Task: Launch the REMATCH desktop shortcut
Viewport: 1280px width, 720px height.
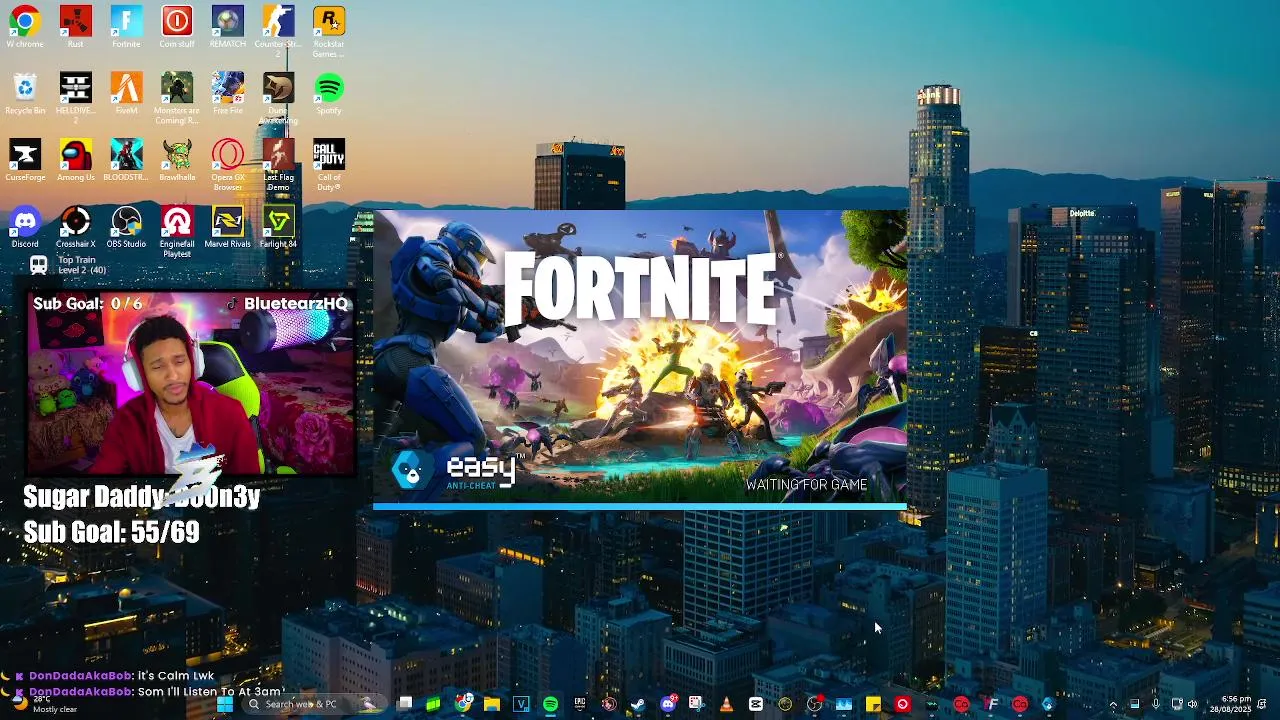Action: [228, 28]
